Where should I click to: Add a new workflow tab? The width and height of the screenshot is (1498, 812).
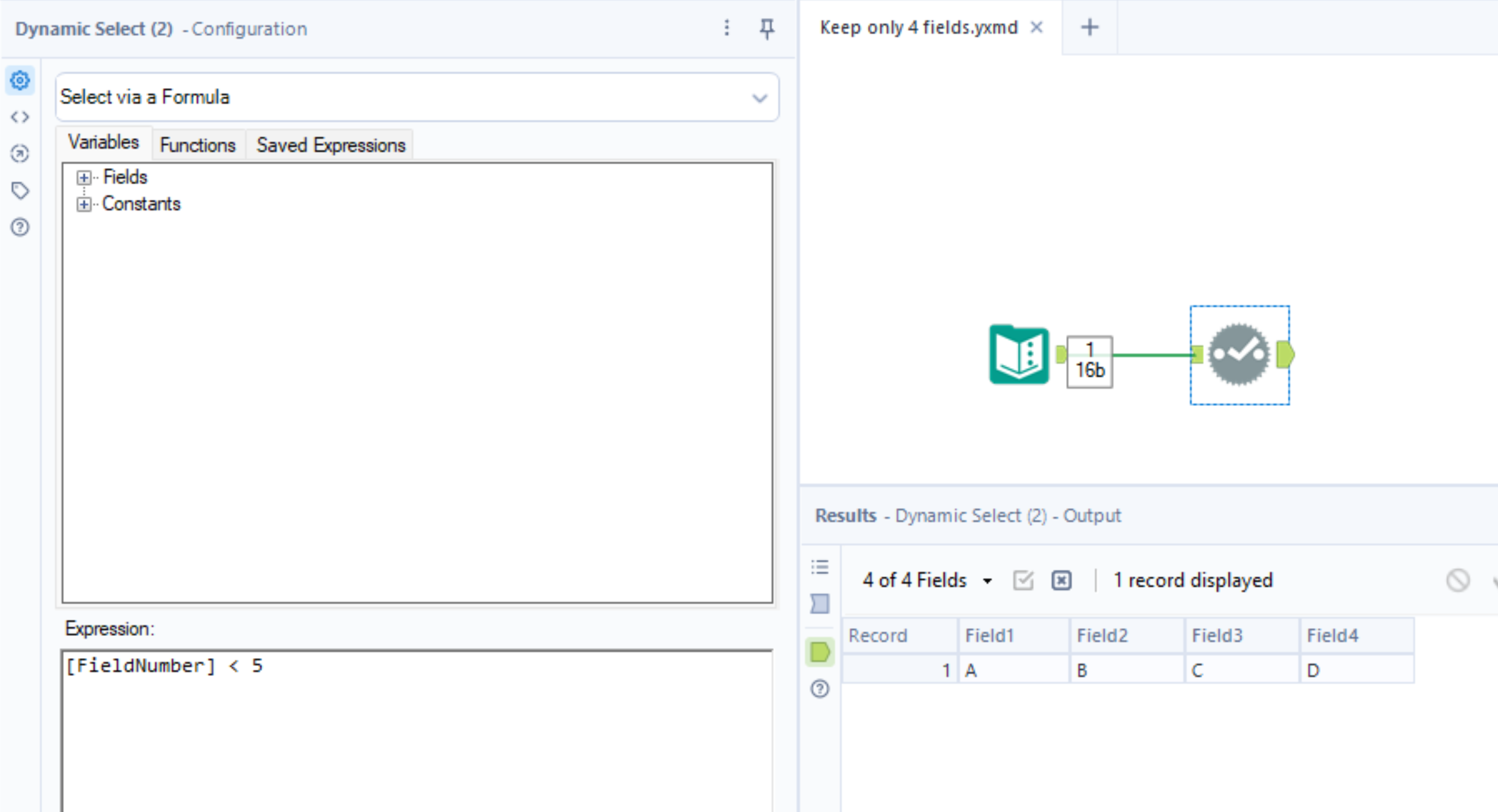pos(1089,27)
